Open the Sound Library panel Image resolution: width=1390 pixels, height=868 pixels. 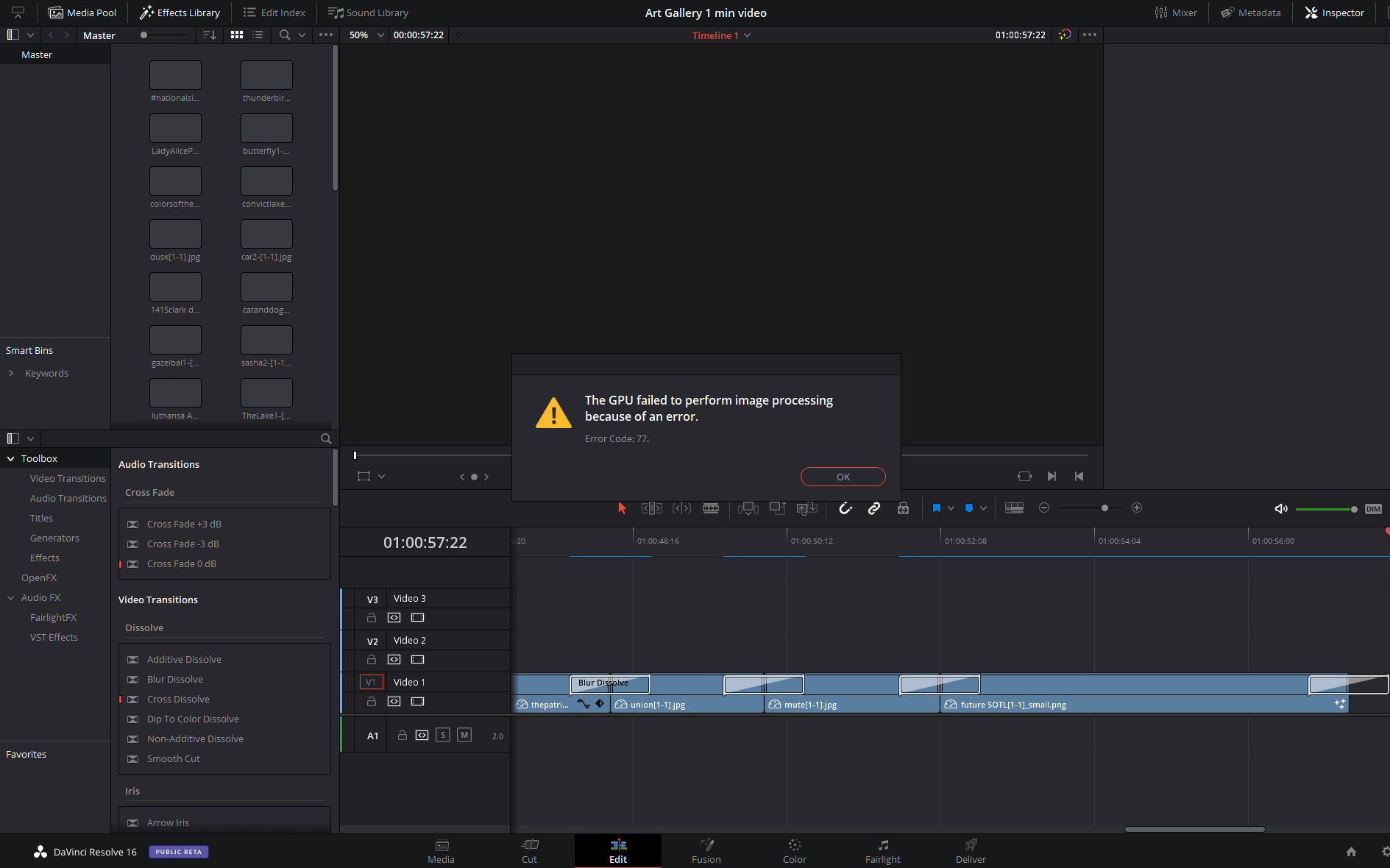(368, 13)
